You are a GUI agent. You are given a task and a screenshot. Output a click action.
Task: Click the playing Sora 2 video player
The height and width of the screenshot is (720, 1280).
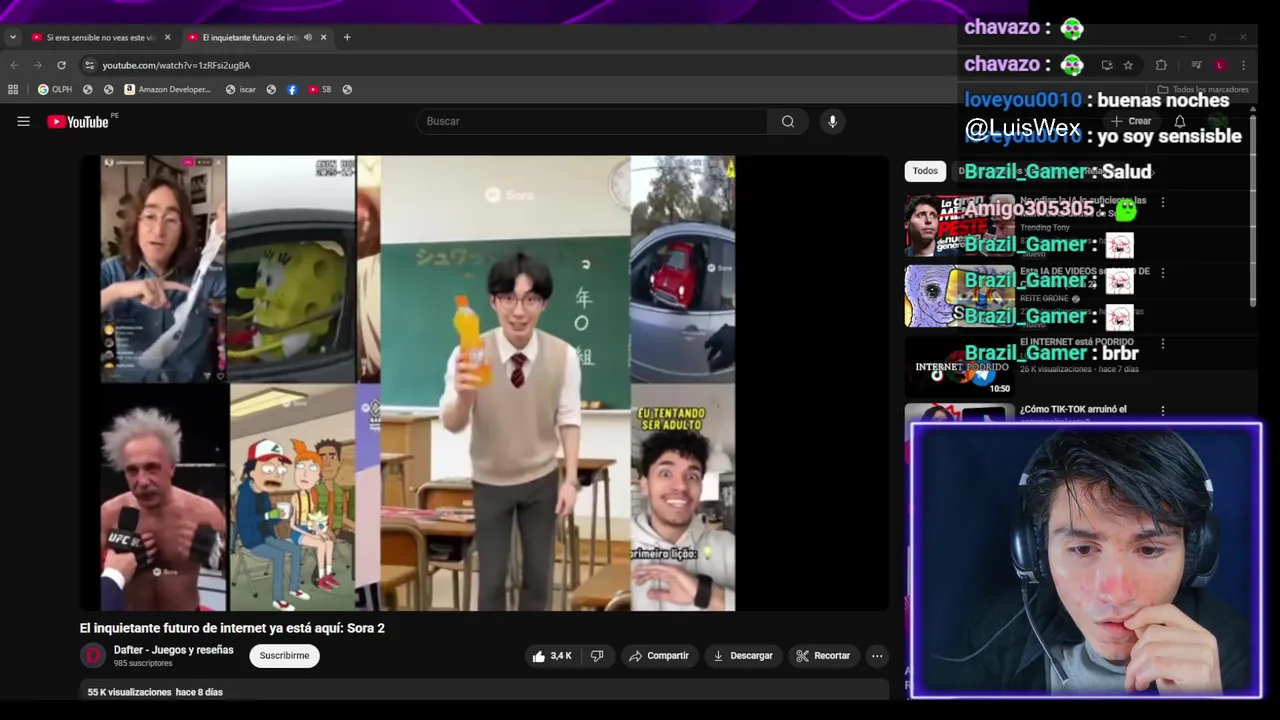[x=484, y=383]
